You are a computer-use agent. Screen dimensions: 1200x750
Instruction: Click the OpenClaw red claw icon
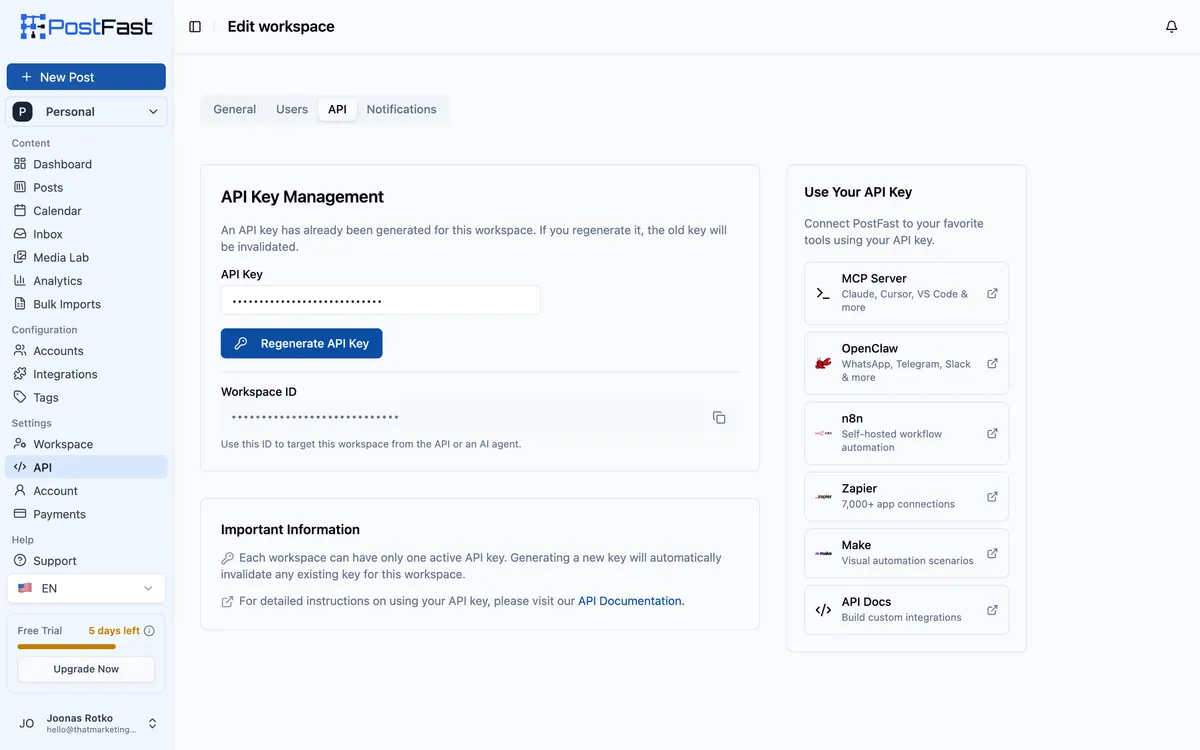coord(823,364)
